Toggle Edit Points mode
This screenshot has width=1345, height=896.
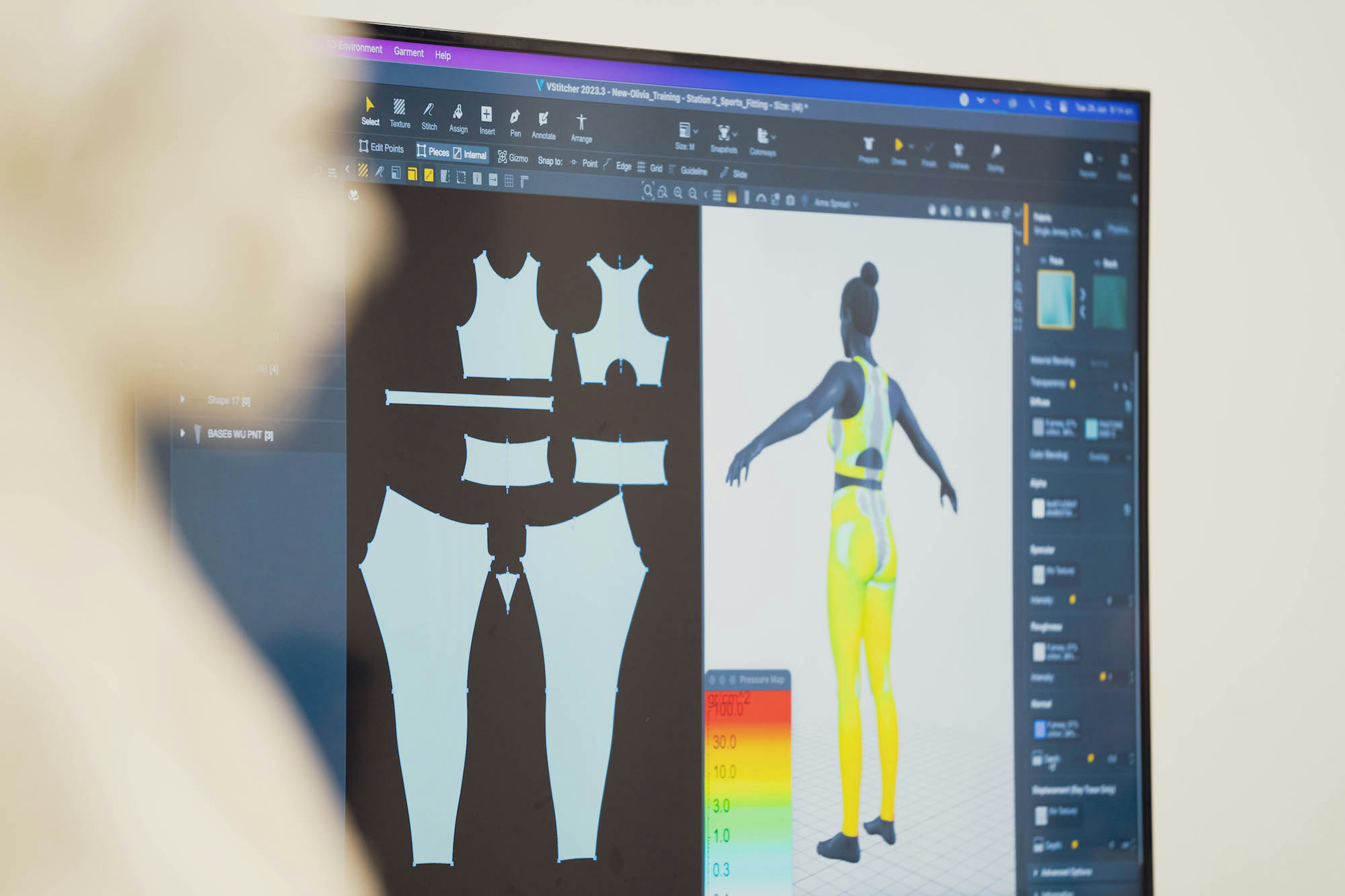coord(381,147)
